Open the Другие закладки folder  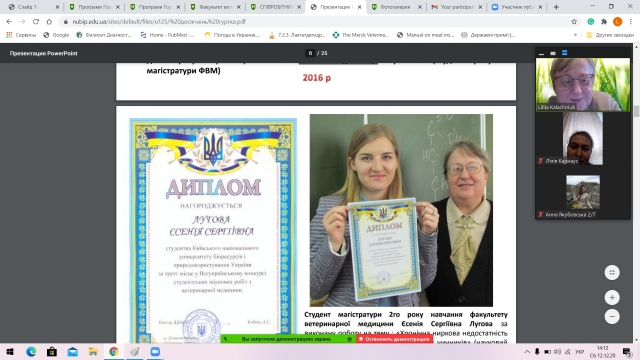click(610, 35)
